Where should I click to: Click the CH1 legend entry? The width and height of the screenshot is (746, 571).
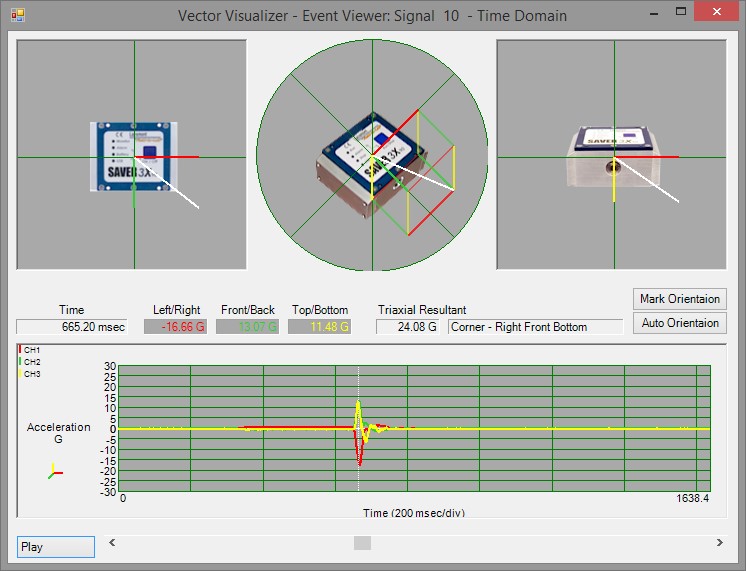click(29, 350)
